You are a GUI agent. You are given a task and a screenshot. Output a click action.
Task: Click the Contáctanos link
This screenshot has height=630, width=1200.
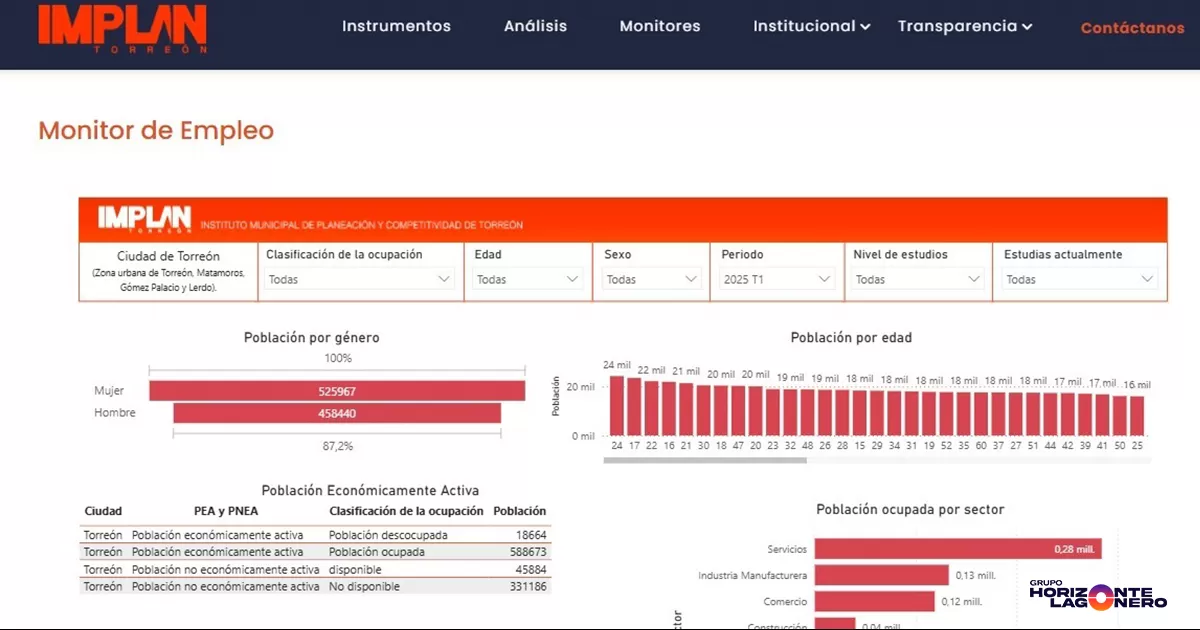pos(1132,28)
